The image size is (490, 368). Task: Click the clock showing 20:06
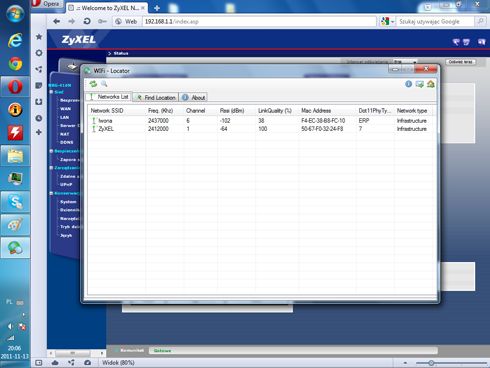(15, 348)
